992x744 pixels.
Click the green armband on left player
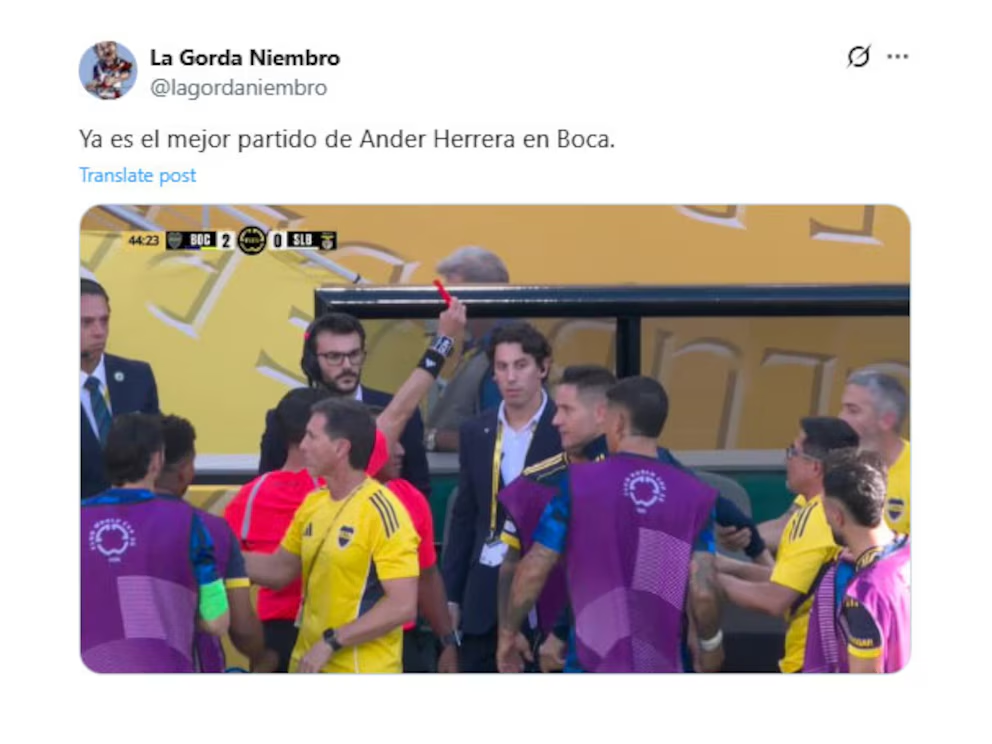pos(213,600)
